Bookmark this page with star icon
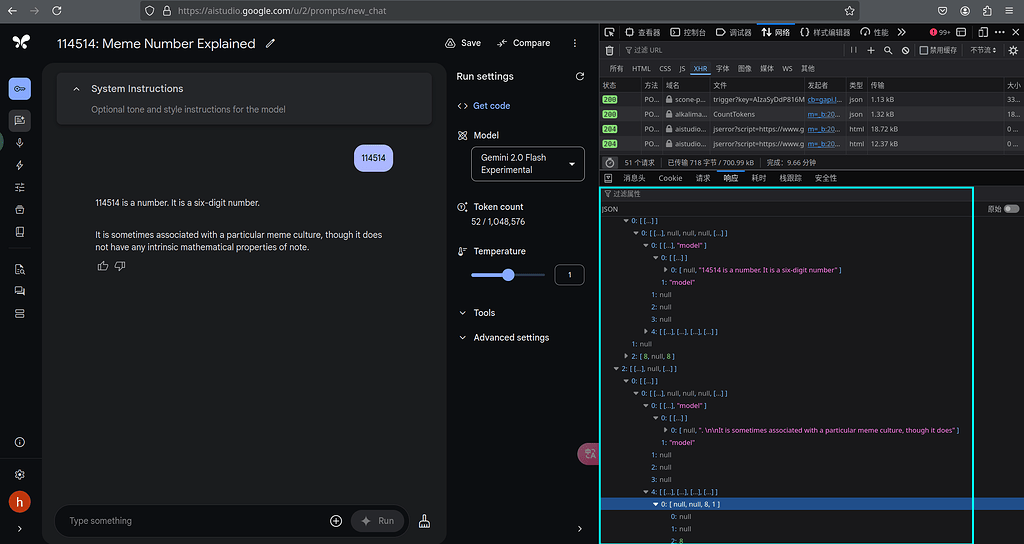This screenshot has height=544, width=1024. [849, 11]
